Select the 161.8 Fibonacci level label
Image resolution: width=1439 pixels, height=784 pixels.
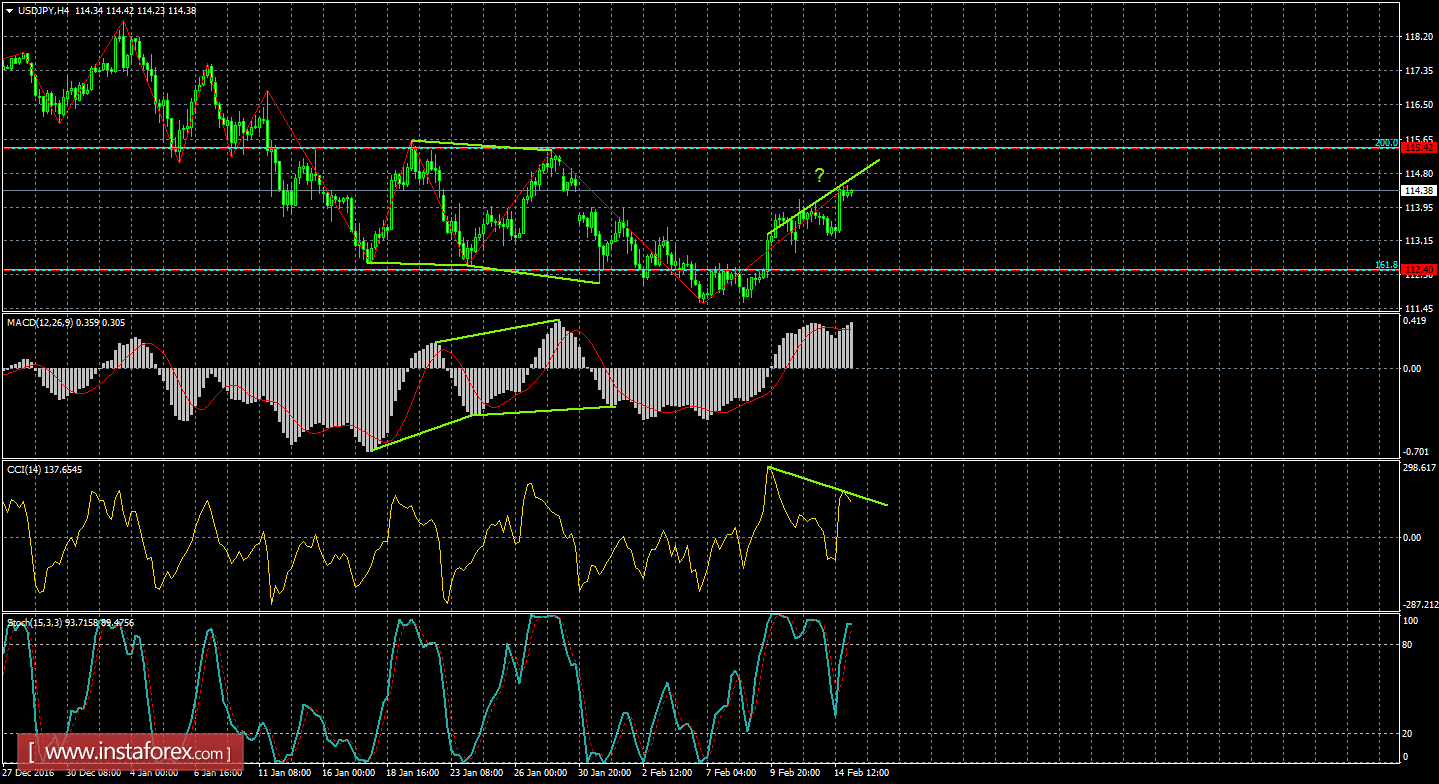[1386, 265]
